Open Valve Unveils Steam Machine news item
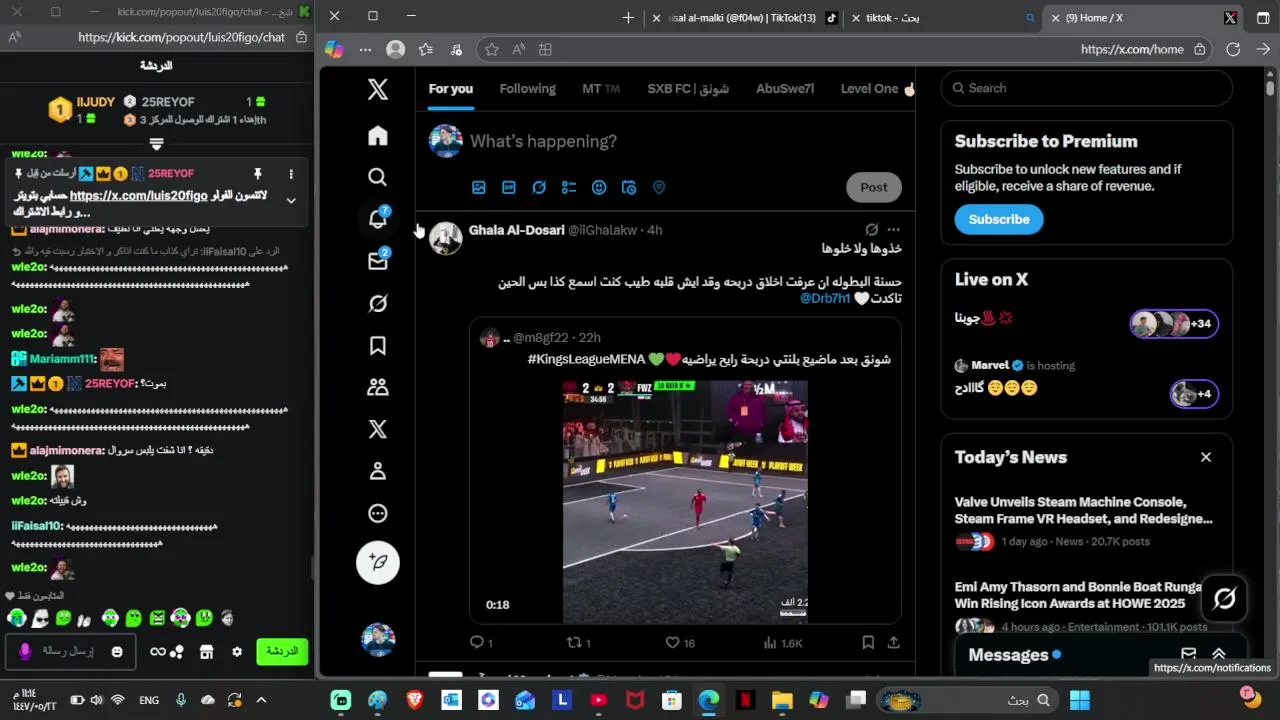Image resolution: width=1280 pixels, height=720 pixels. 1086,521
